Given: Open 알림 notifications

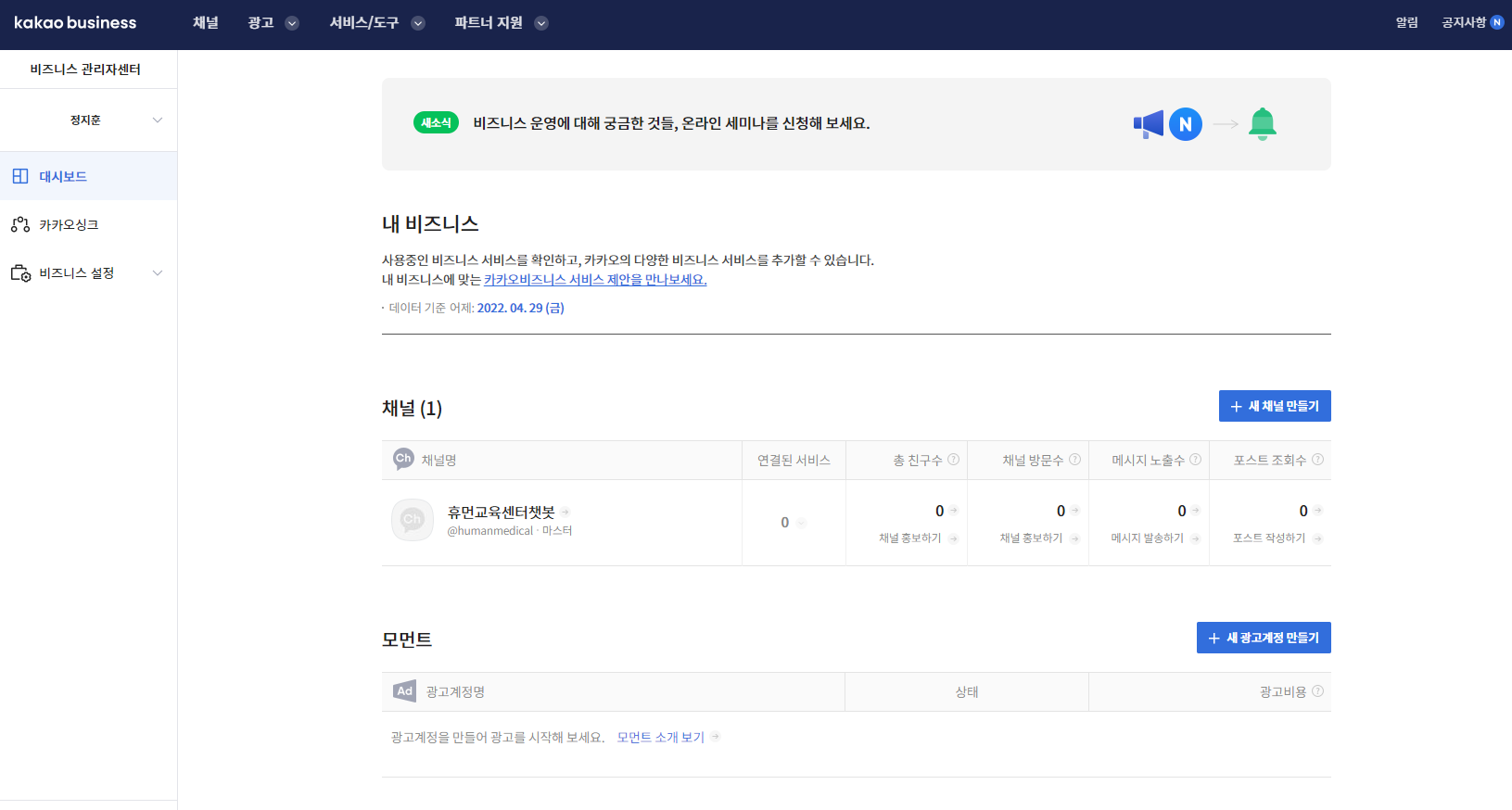Looking at the screenshot, I should pos(1406,22).
